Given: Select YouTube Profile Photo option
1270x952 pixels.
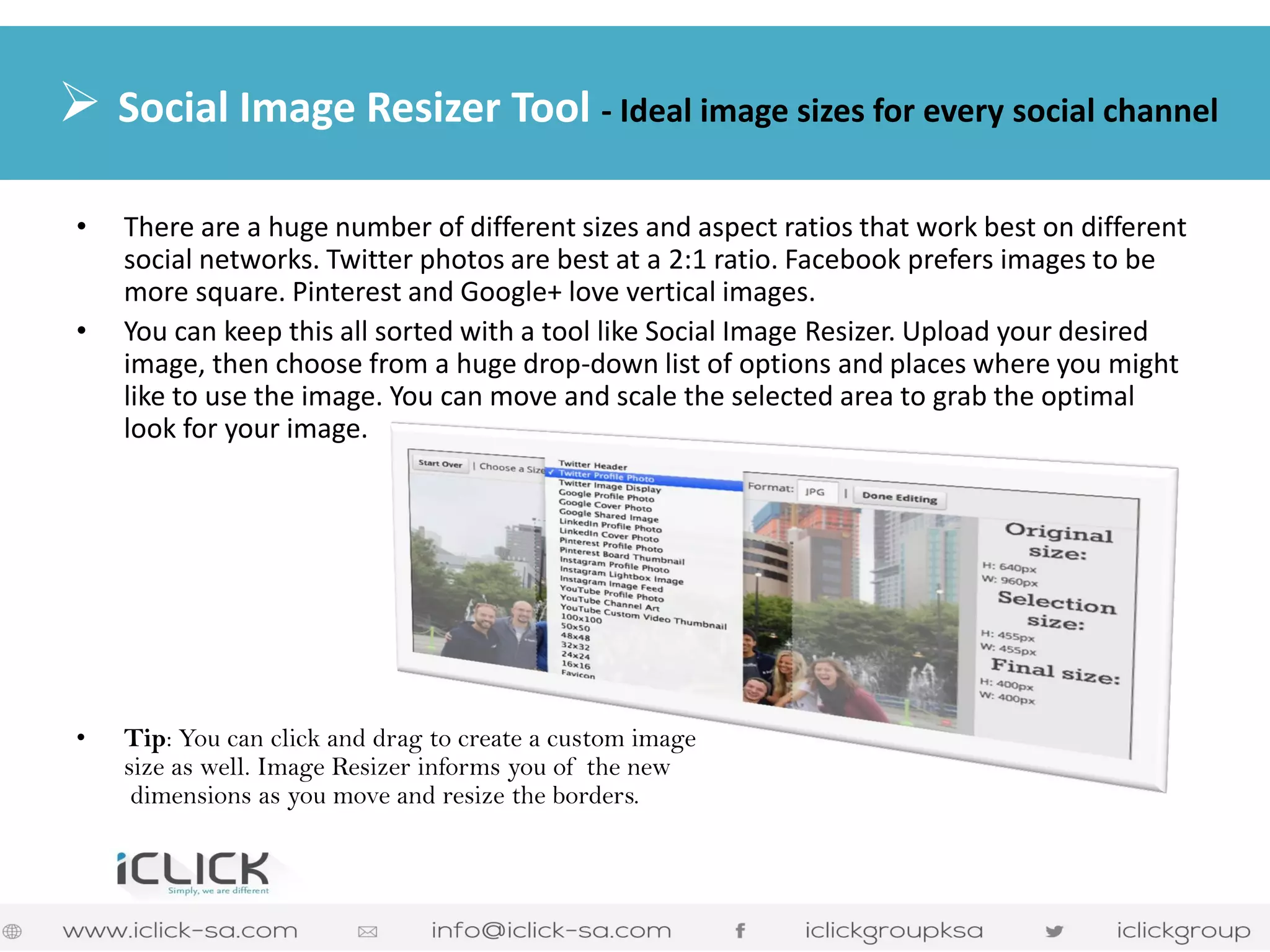Looking at the screenshot, I should (611, 594).
